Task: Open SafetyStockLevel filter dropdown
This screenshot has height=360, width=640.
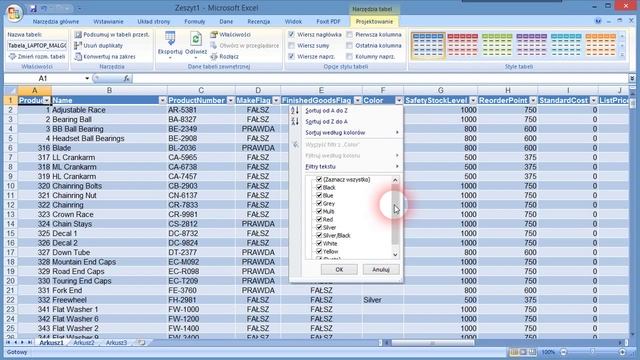Action: [x=473, y=100]
